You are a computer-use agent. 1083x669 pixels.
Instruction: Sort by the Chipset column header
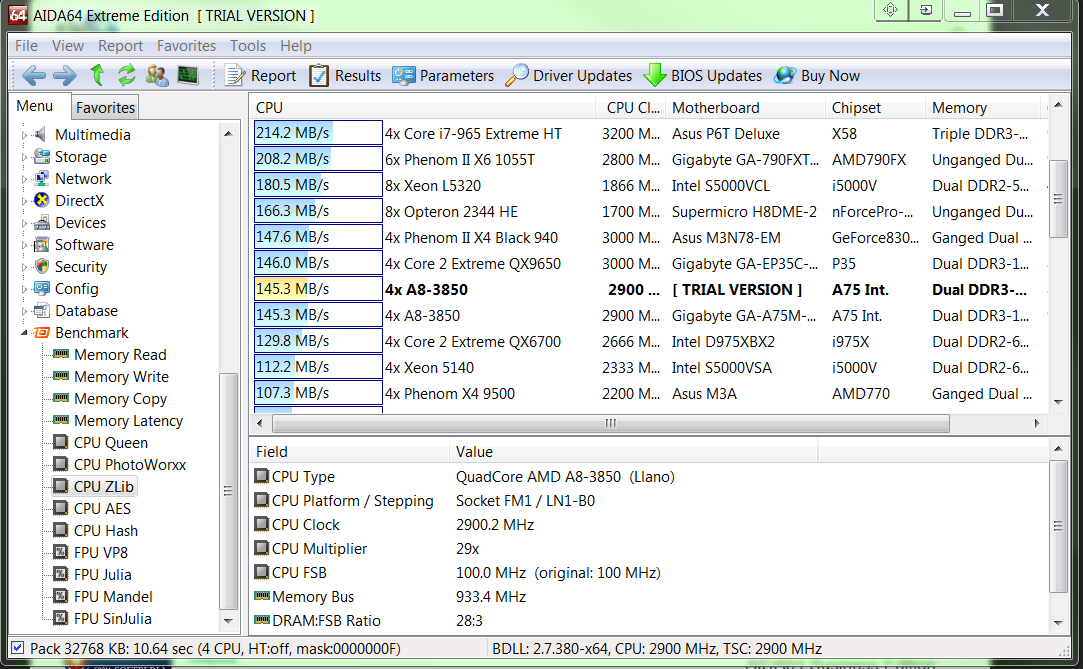[875, 108]
